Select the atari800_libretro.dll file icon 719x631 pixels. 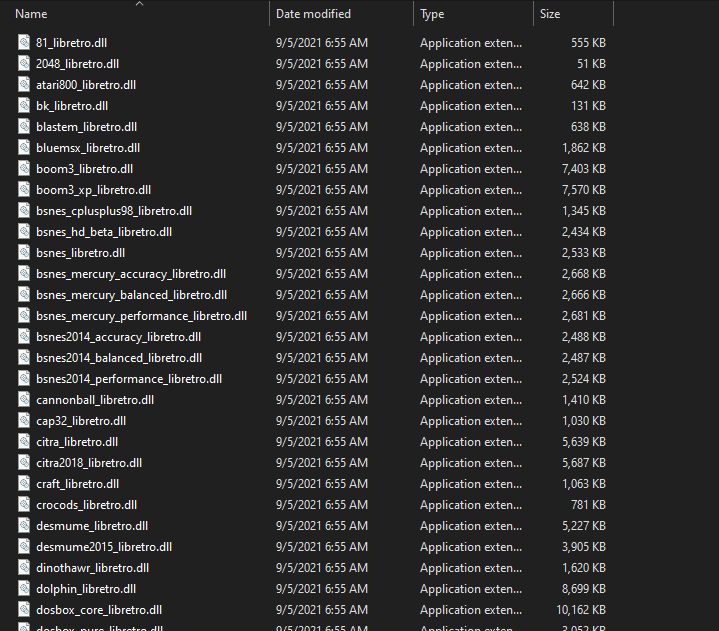point(24,85)
